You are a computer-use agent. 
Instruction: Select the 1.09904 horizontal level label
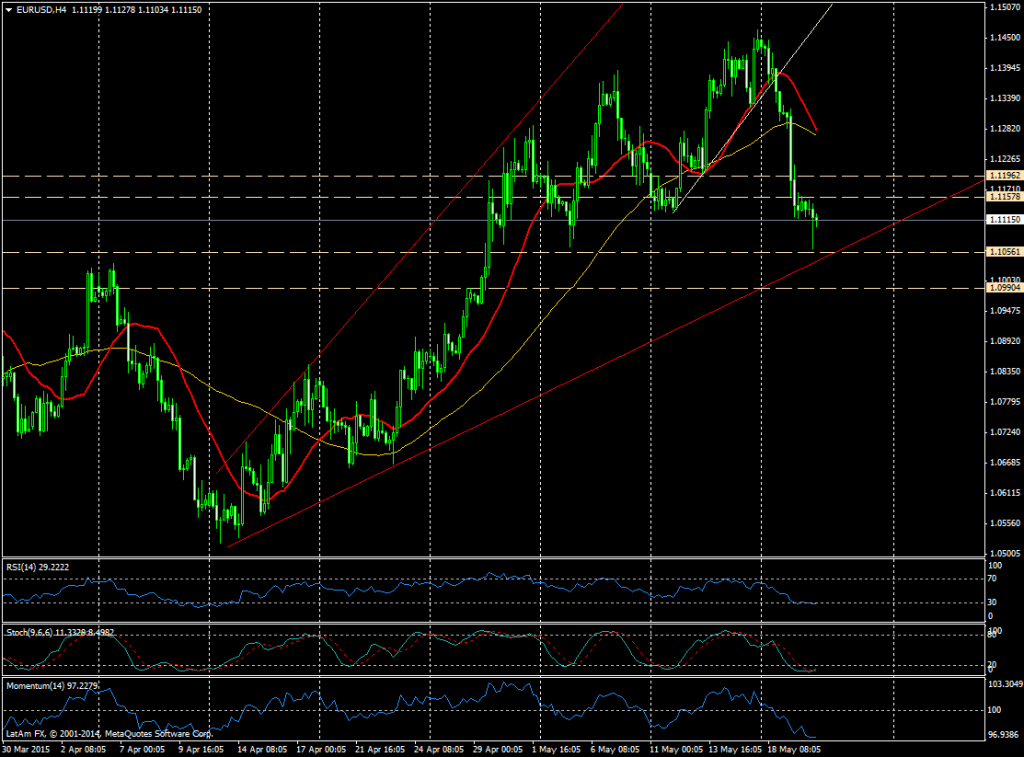[1003, 288]
